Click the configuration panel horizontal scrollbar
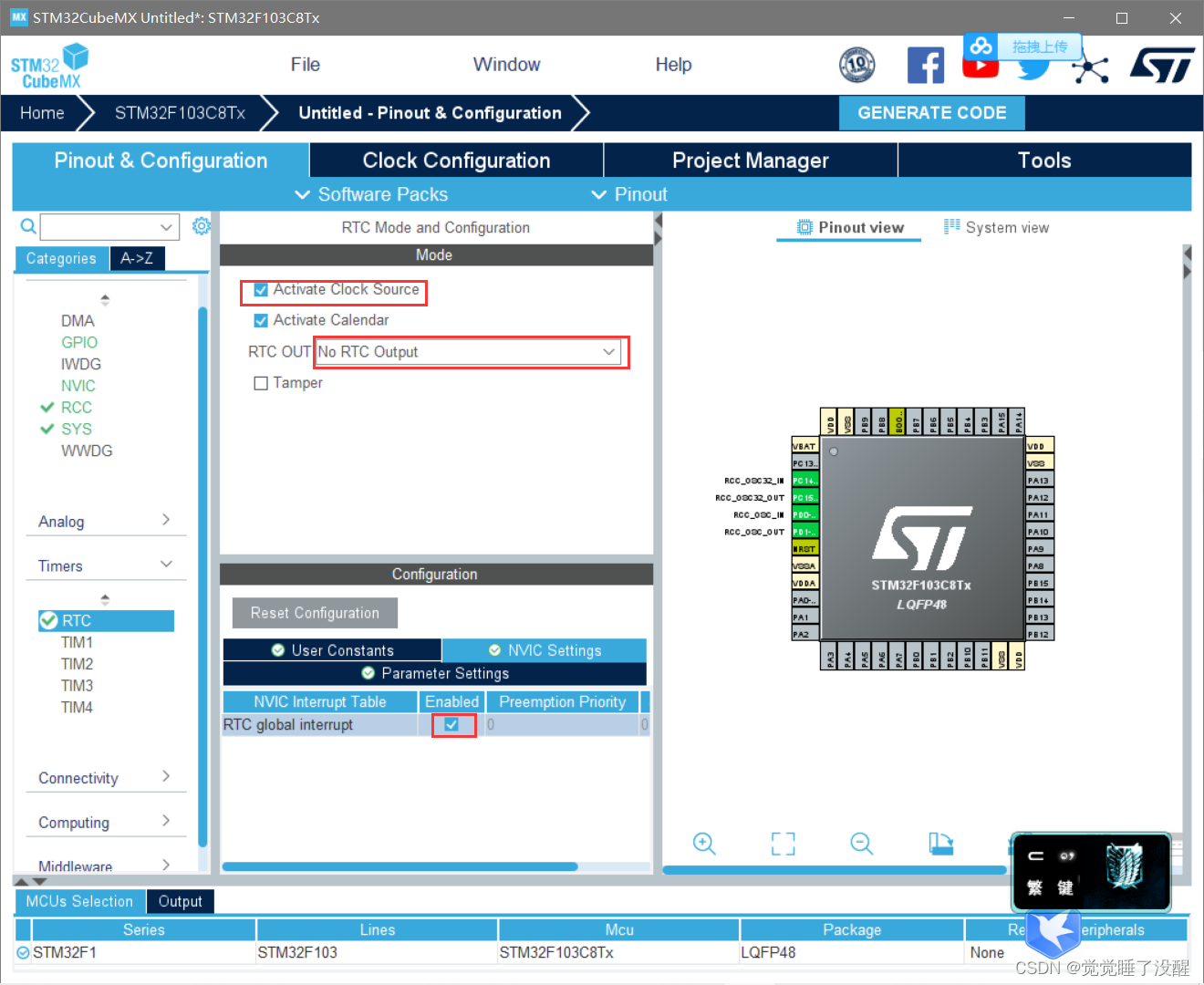Image resolution: width=1204 pixels, height=985 pixels. 400,866
